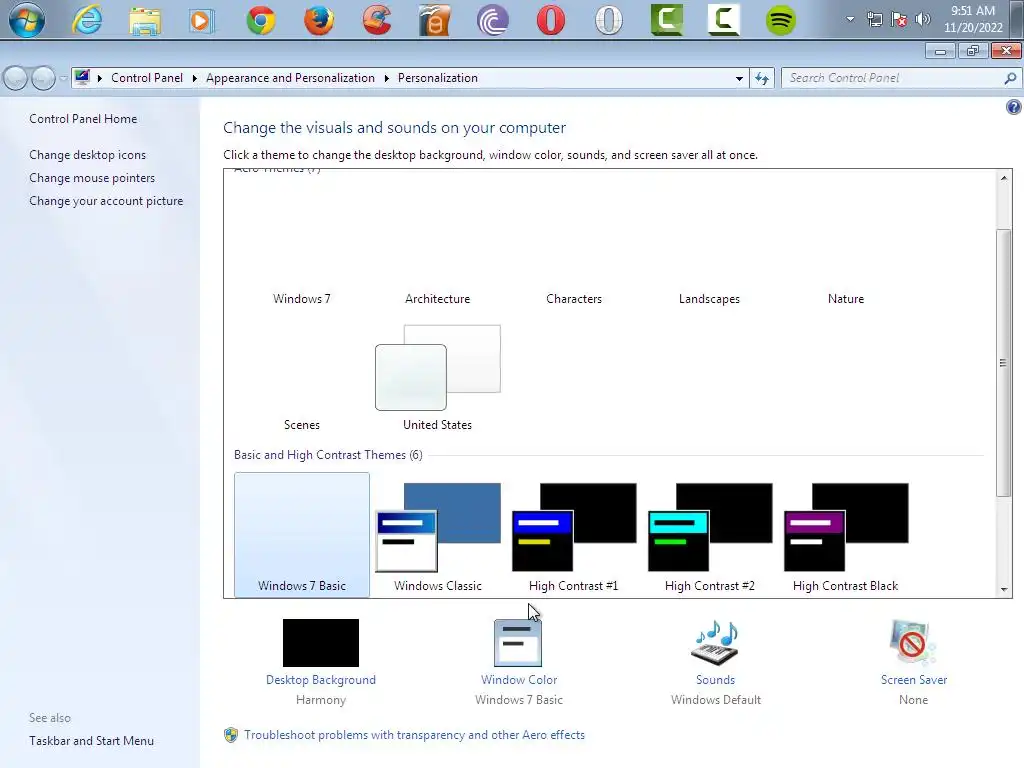Click the recent pages dropdown arrow
Viewport: 1024px width, 768px height.
pos(63,78)
